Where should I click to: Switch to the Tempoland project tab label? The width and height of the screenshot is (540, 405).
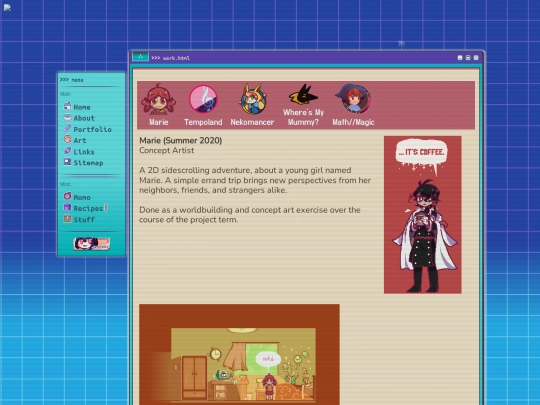[x=203, y=122]
